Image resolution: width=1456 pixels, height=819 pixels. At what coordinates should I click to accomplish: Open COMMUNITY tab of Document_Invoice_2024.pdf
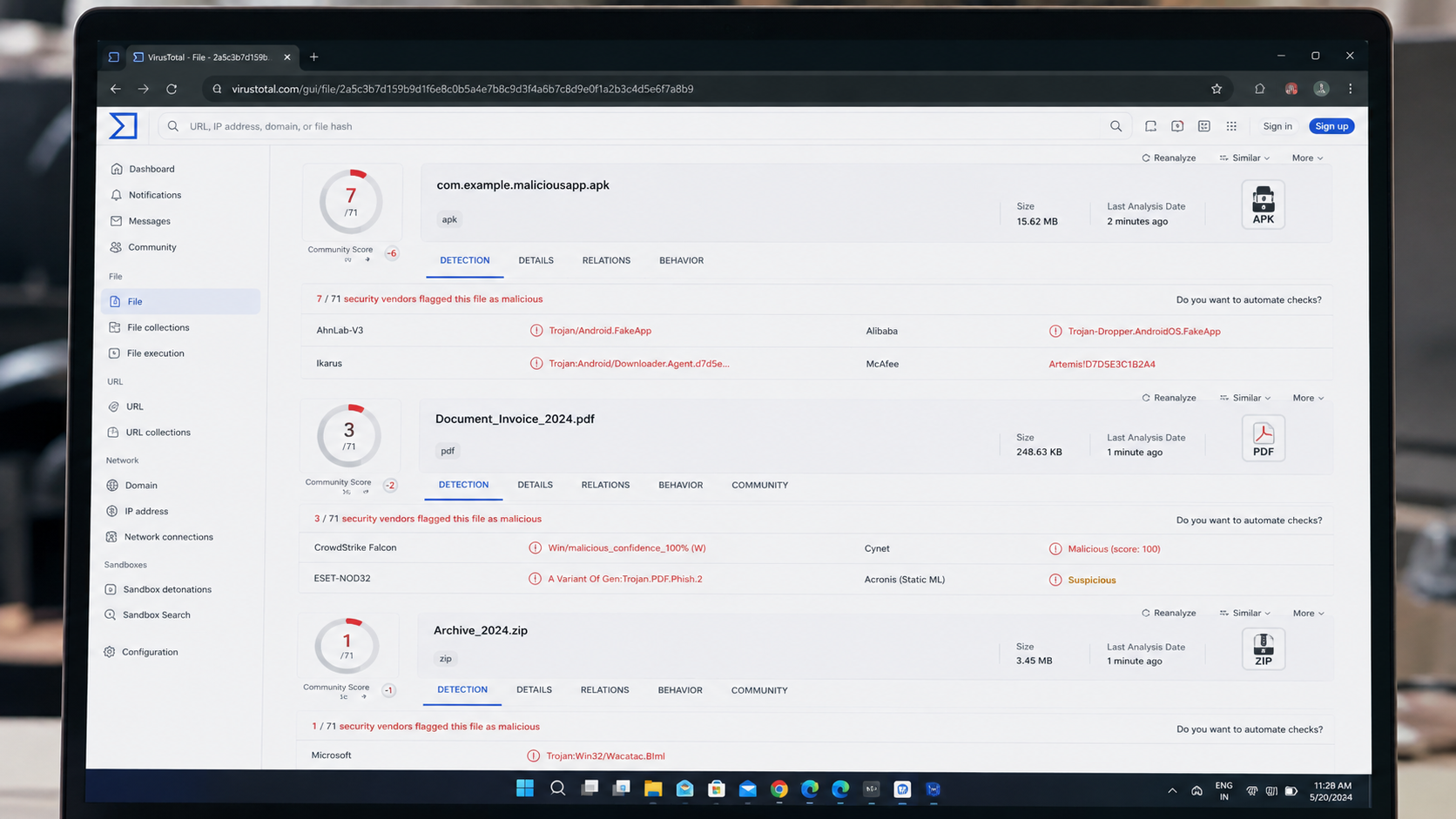[759, 485]
